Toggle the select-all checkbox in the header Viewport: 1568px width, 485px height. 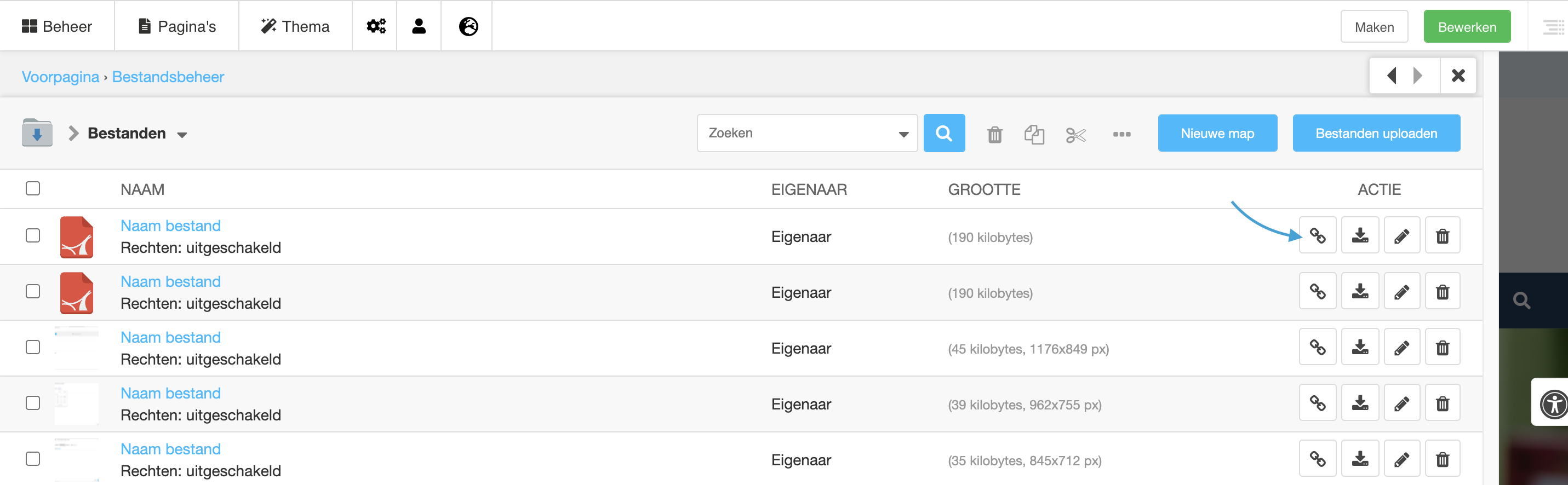[x=33, y=189]
